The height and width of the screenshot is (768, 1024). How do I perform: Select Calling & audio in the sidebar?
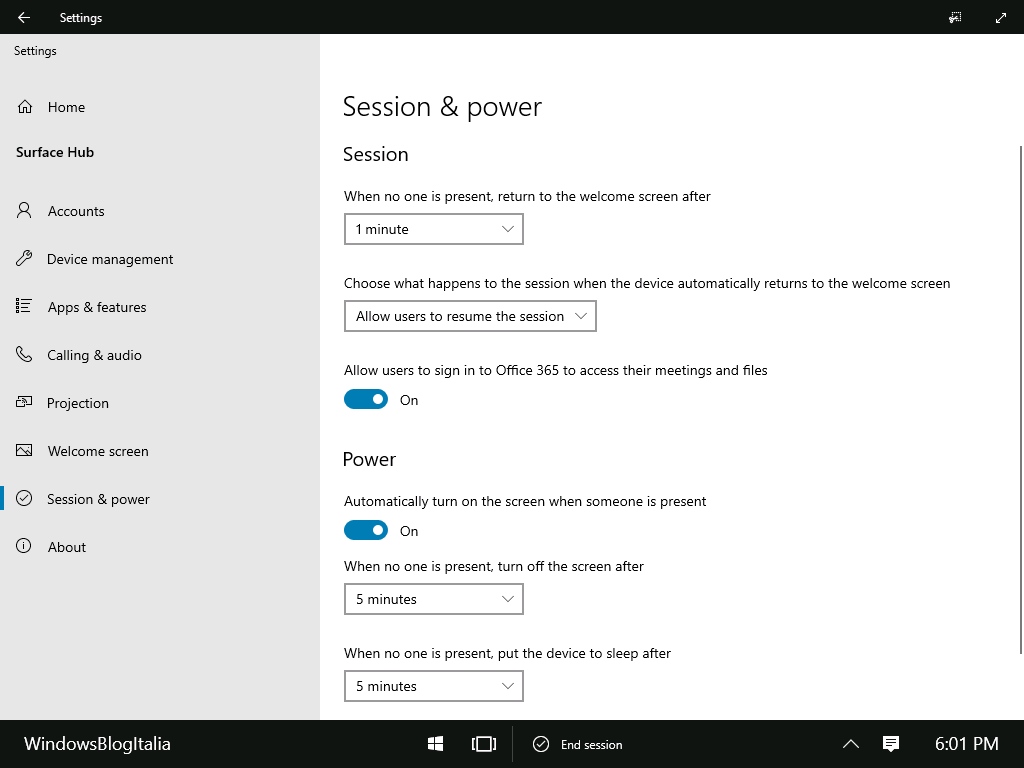(160, 355)
